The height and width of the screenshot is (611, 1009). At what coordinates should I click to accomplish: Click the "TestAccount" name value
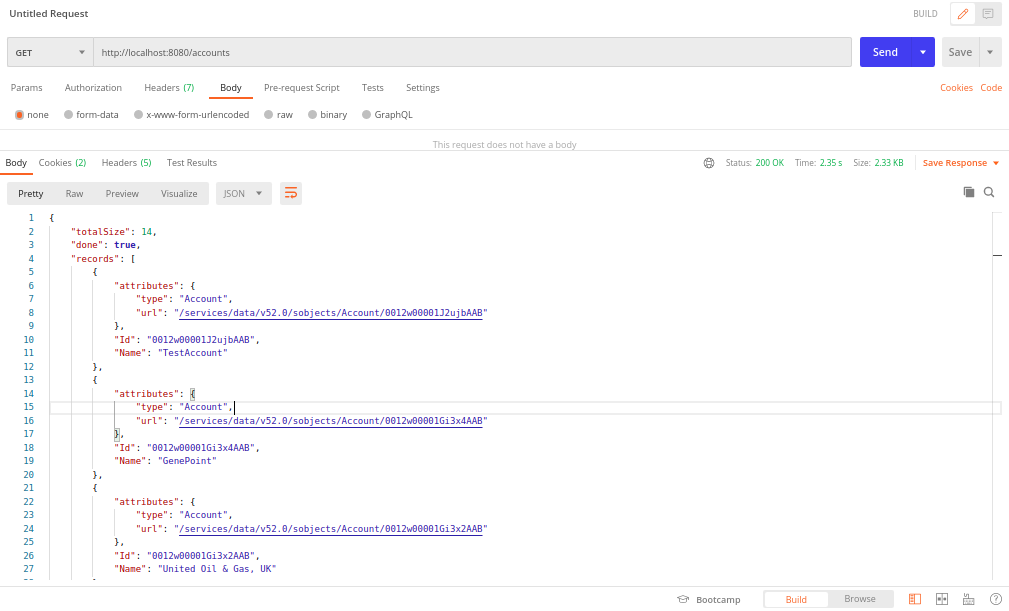(192, 352)
